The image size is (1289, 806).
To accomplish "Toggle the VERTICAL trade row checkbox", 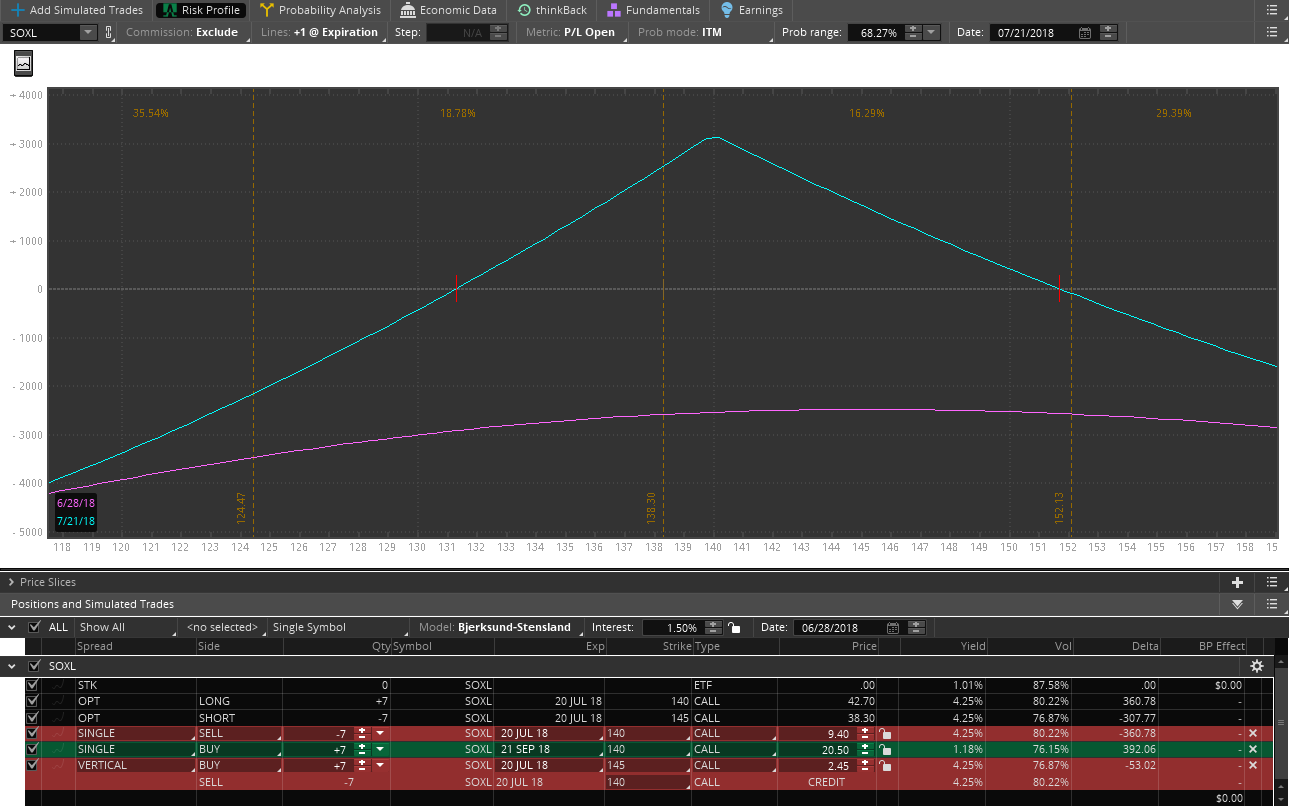I will (33, 765).
